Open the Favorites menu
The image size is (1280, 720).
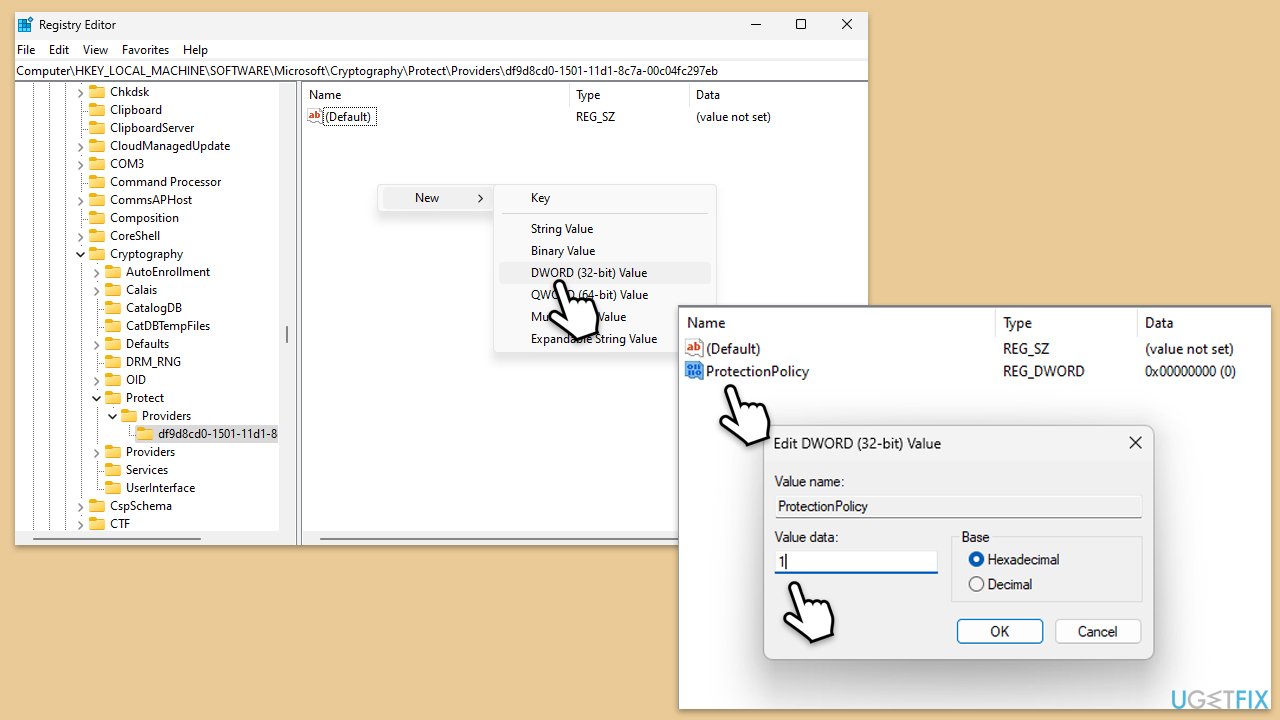[145, 50]
